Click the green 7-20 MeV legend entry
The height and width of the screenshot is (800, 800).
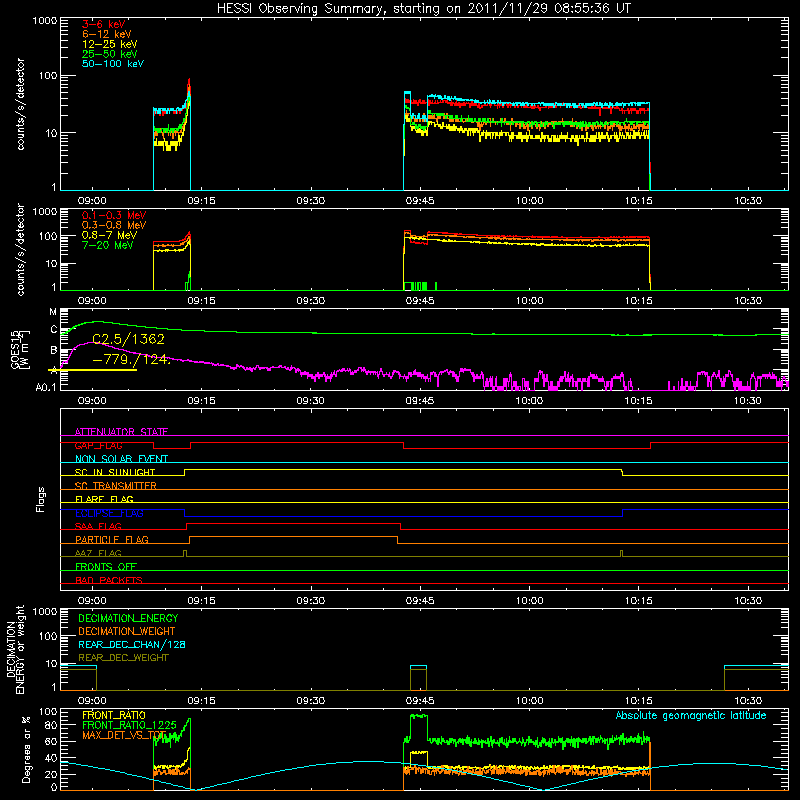[x=107, y=245]
